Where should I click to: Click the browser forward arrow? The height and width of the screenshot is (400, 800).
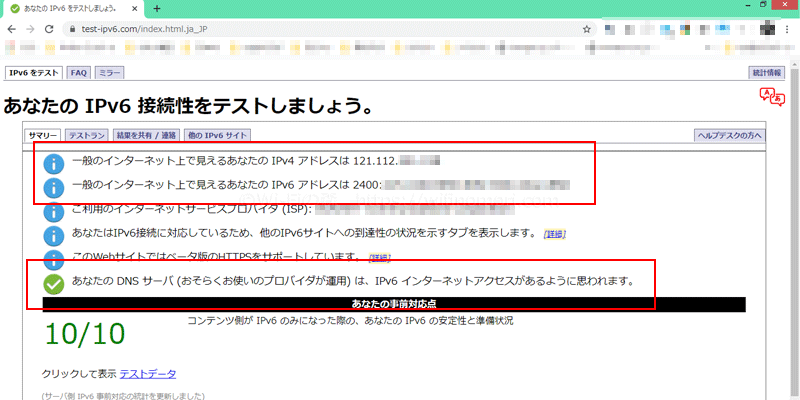[x=30, y=29]
